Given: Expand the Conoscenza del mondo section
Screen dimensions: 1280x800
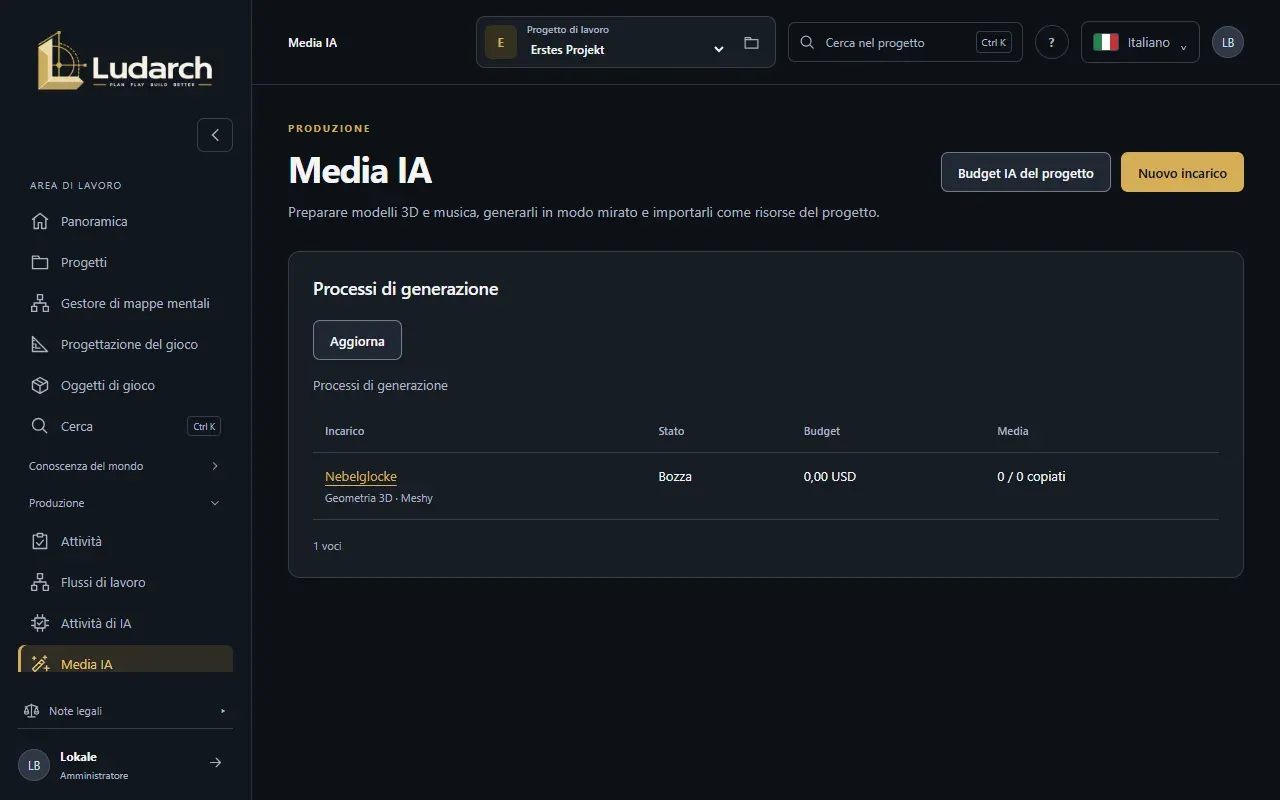Looking at the screenshot, I should 125,466.
